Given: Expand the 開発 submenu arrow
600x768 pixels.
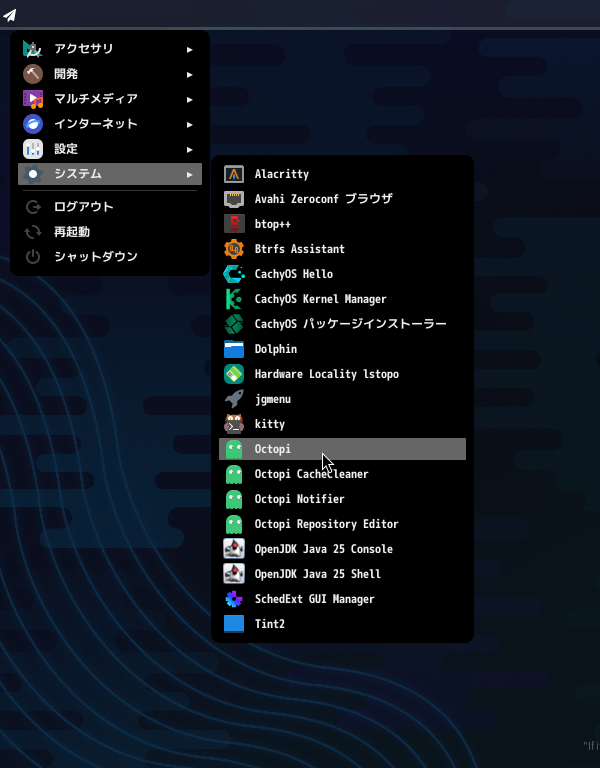Looking at the screenshot, I should [190, 74].
